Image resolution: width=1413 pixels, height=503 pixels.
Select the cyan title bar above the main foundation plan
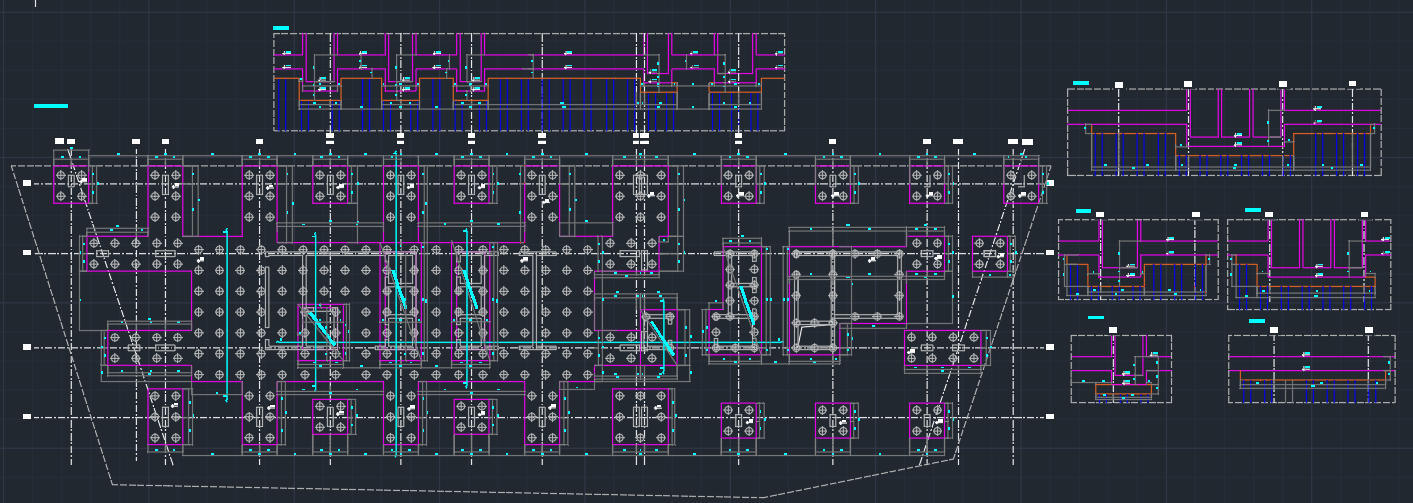[51, 105]
